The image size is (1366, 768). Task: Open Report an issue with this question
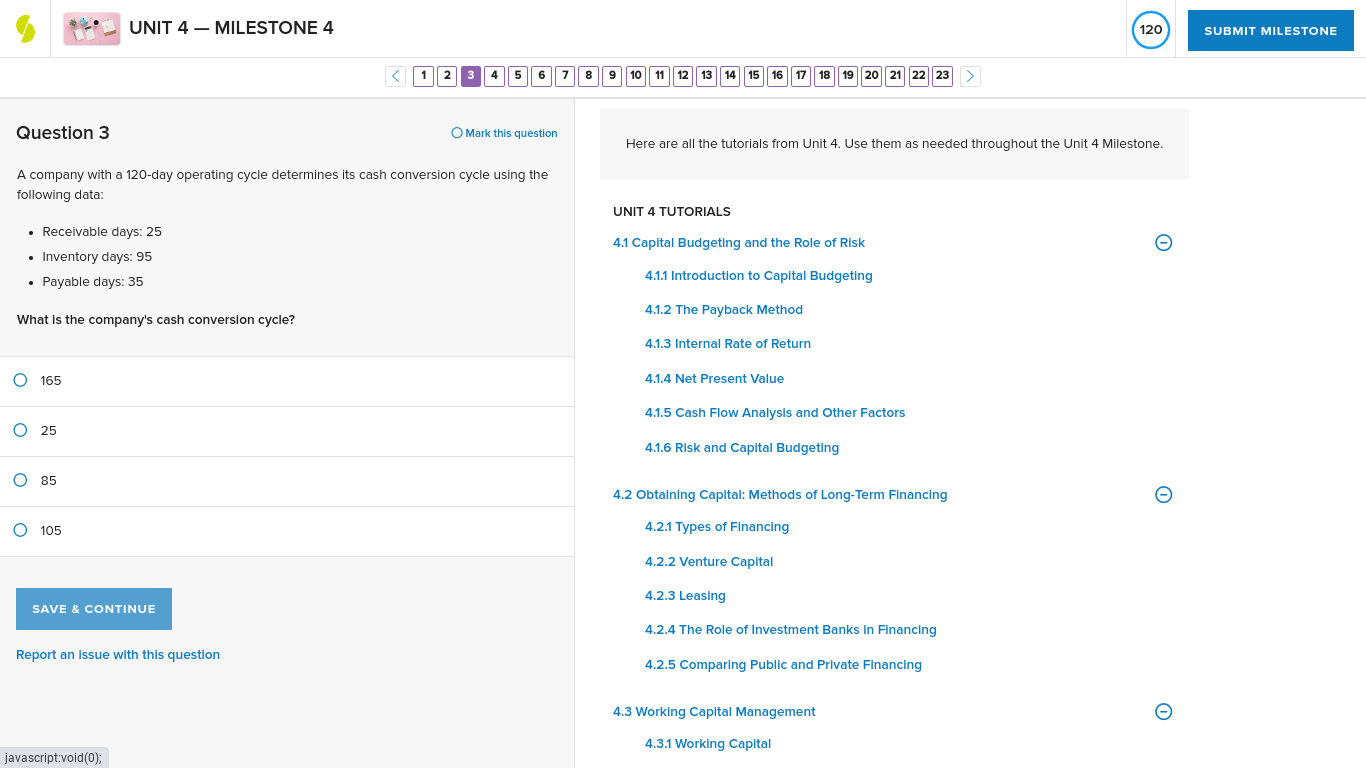117,654
